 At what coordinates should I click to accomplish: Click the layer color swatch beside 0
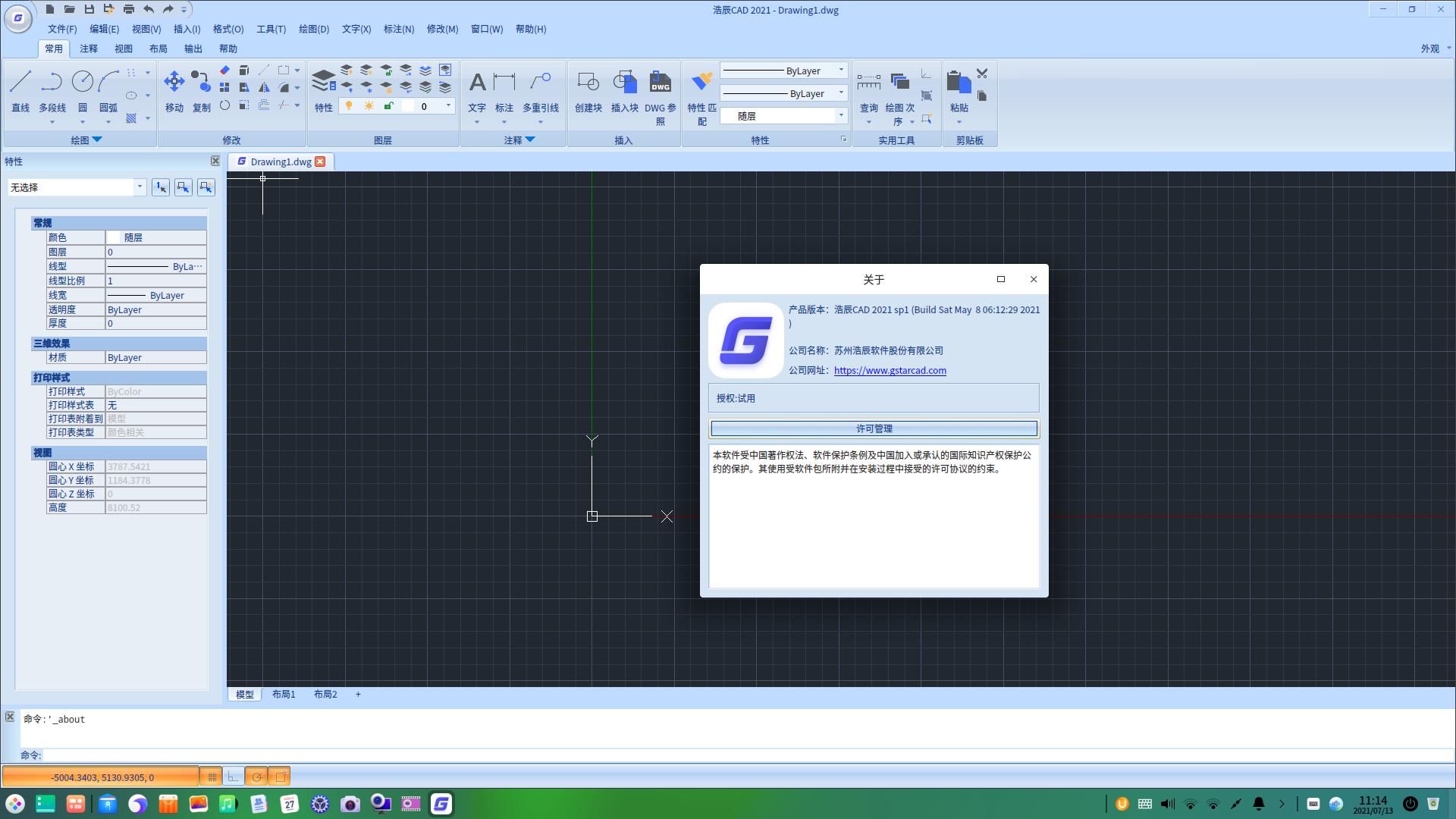[408, 106]
